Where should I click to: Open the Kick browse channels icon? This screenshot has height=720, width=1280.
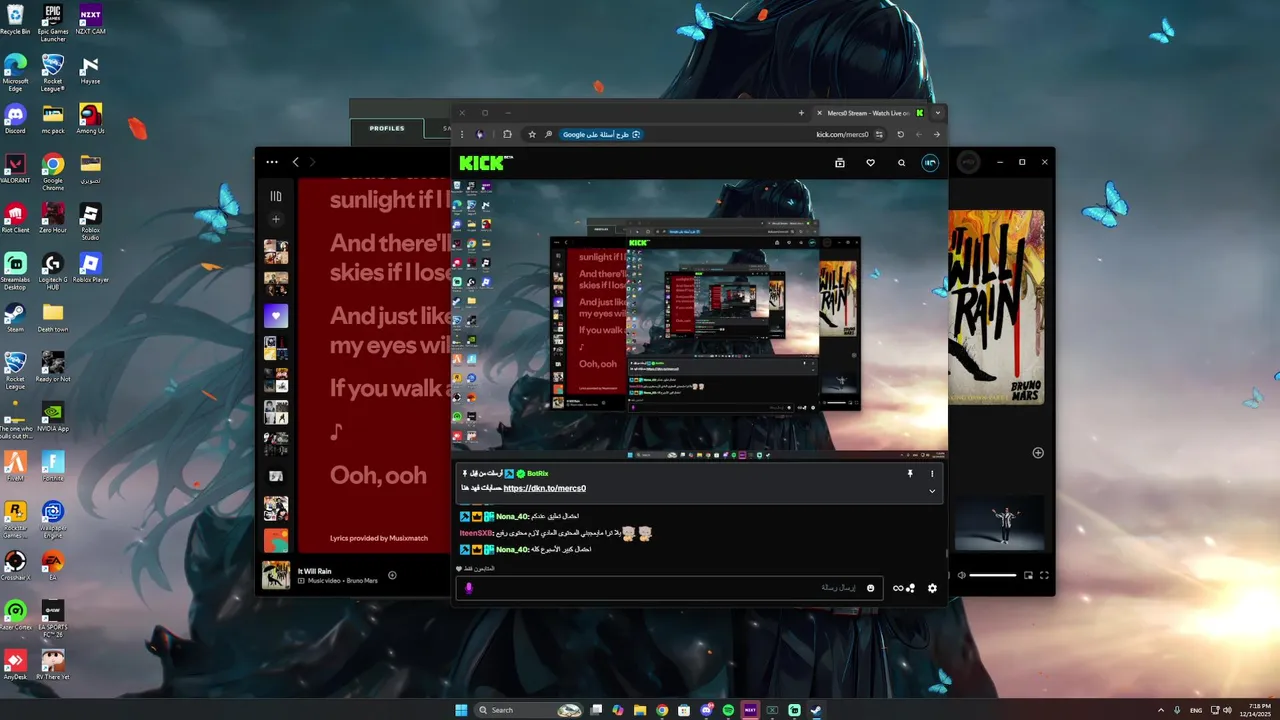point(840,163)
